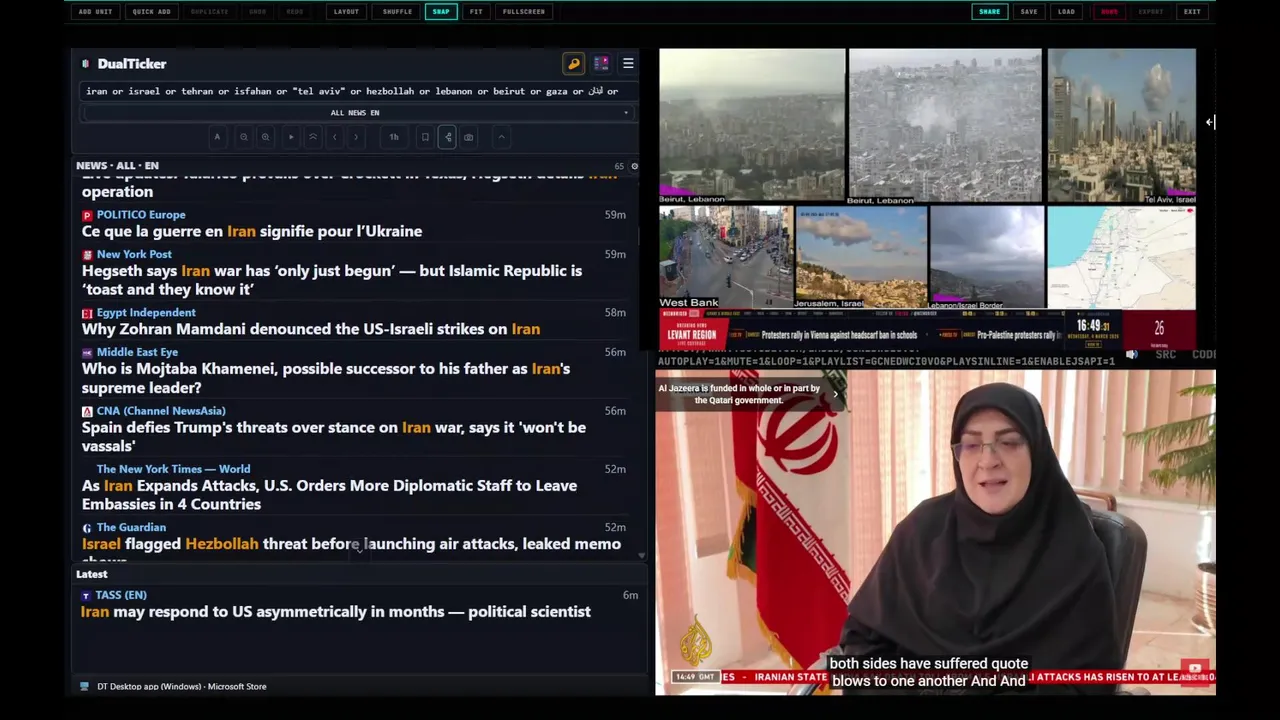
Task: Click the ADD UNIT button
Action: point(95,12)
